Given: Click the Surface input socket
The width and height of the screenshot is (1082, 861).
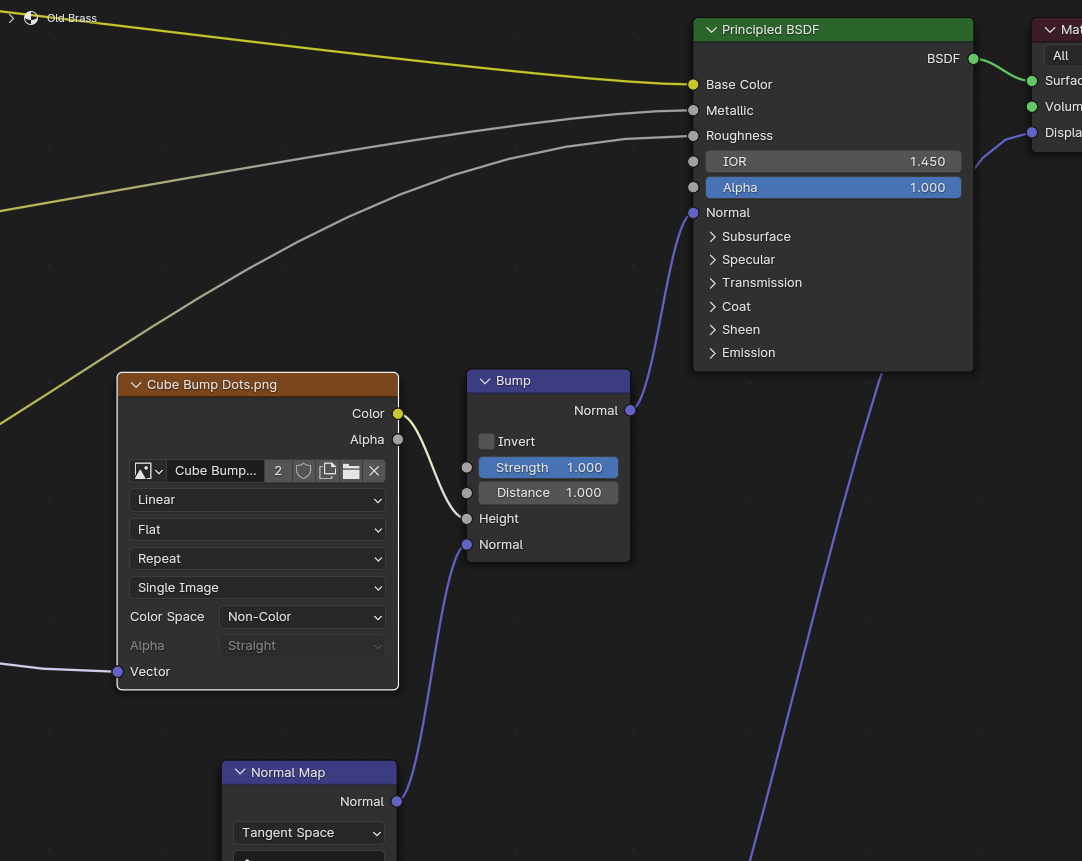Looking at the screenshot, I should coord(1032,81).
